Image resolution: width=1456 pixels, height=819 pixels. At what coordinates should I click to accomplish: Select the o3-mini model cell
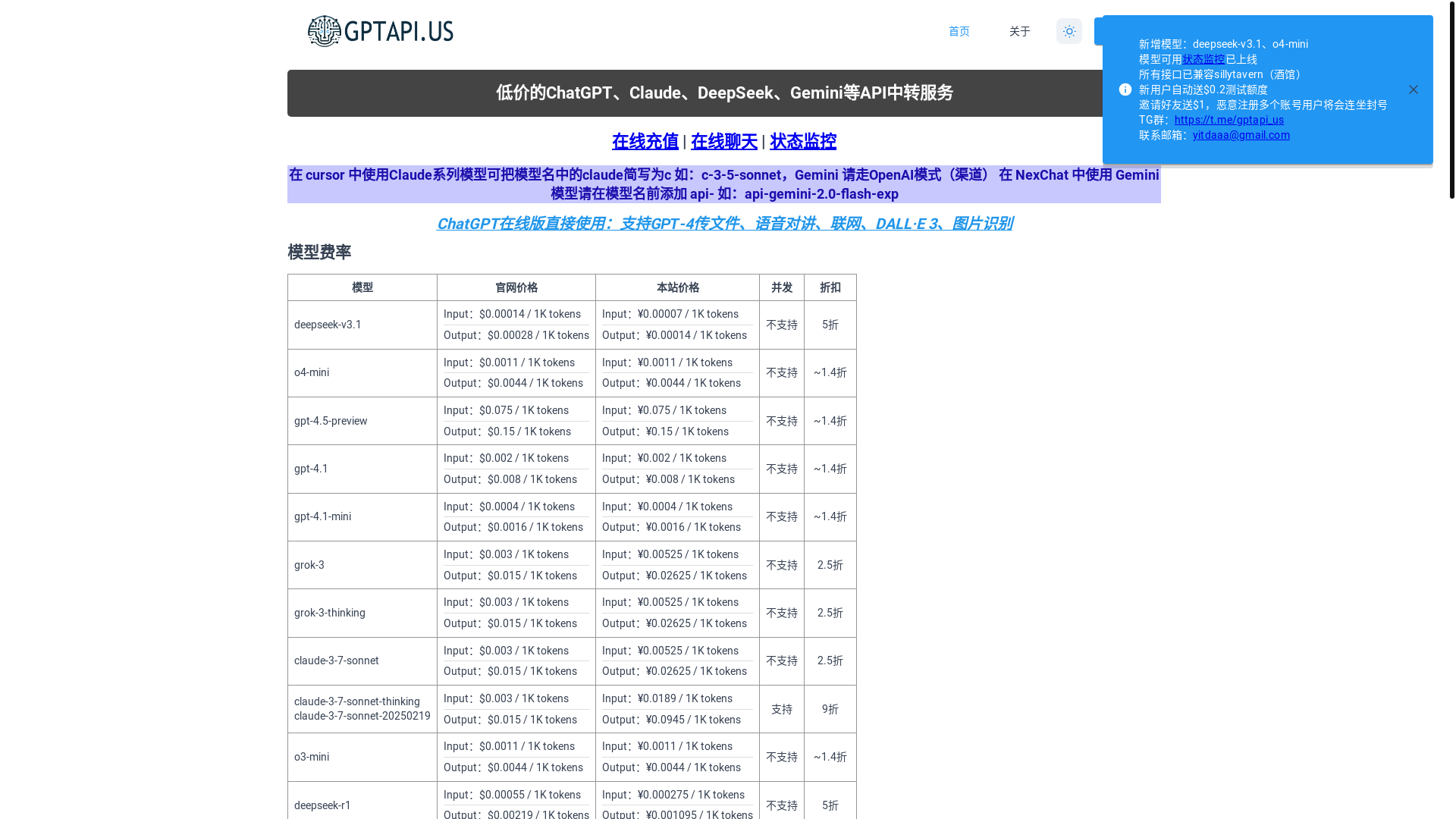(x=362, y=757)
